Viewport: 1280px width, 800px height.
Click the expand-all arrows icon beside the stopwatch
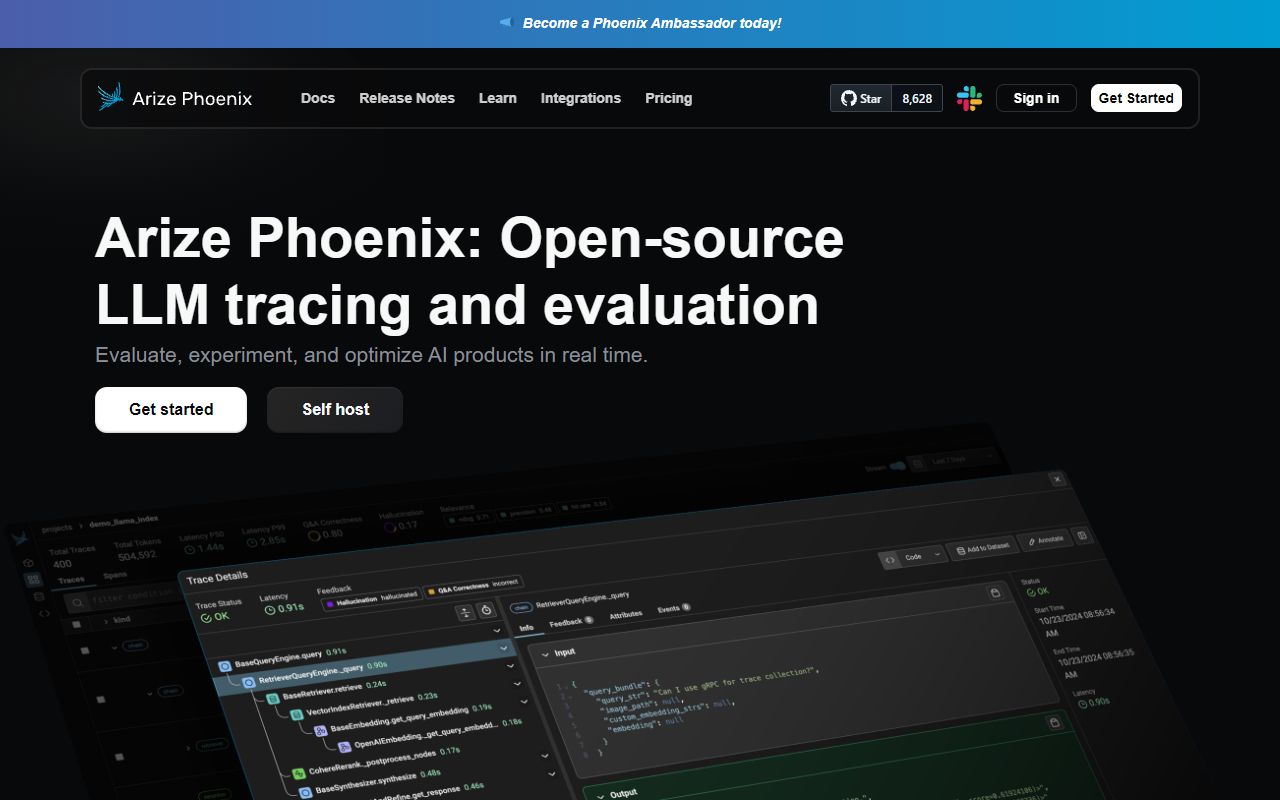coord(466,612)
